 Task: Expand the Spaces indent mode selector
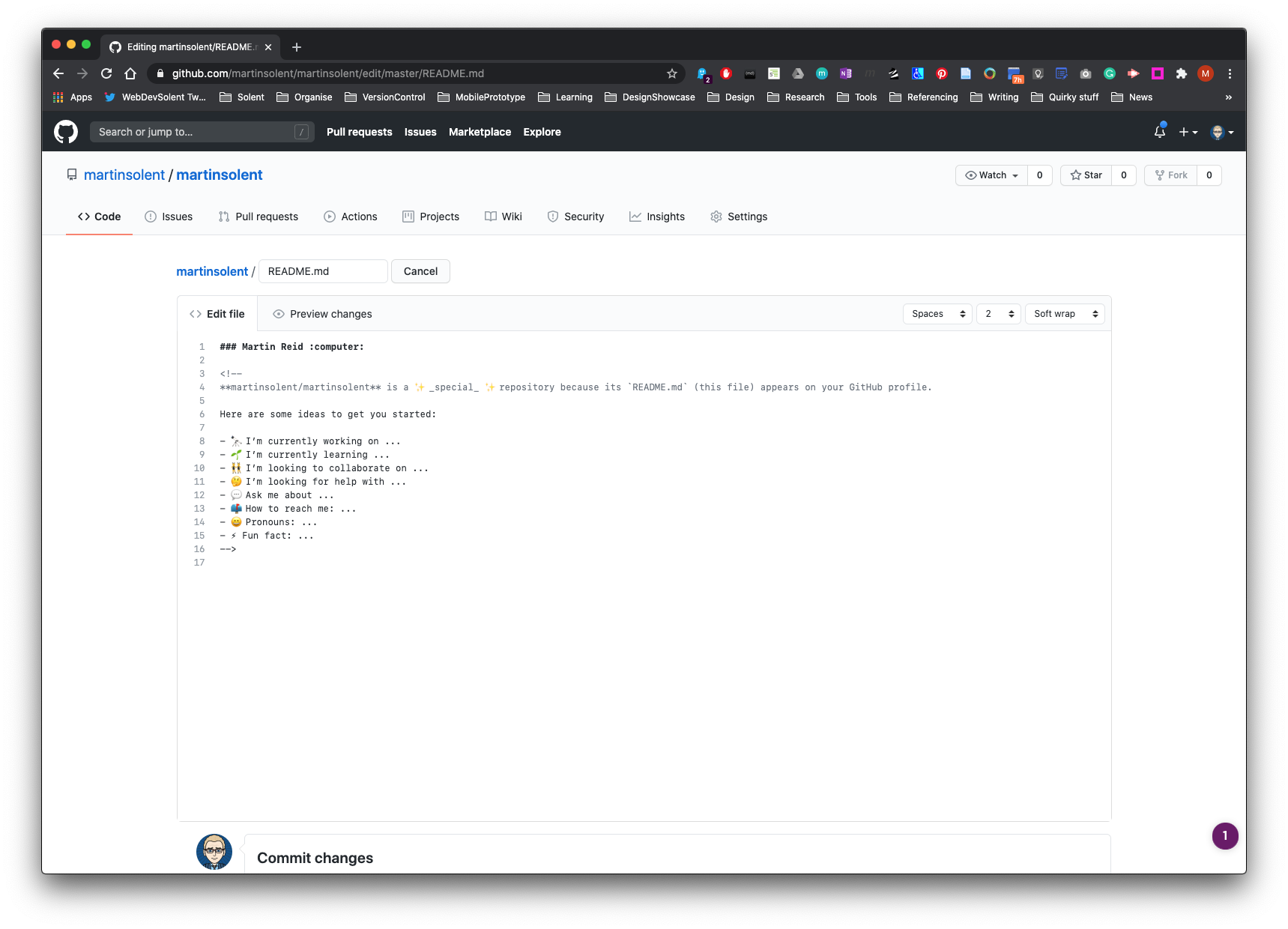[x=937, y=314]
